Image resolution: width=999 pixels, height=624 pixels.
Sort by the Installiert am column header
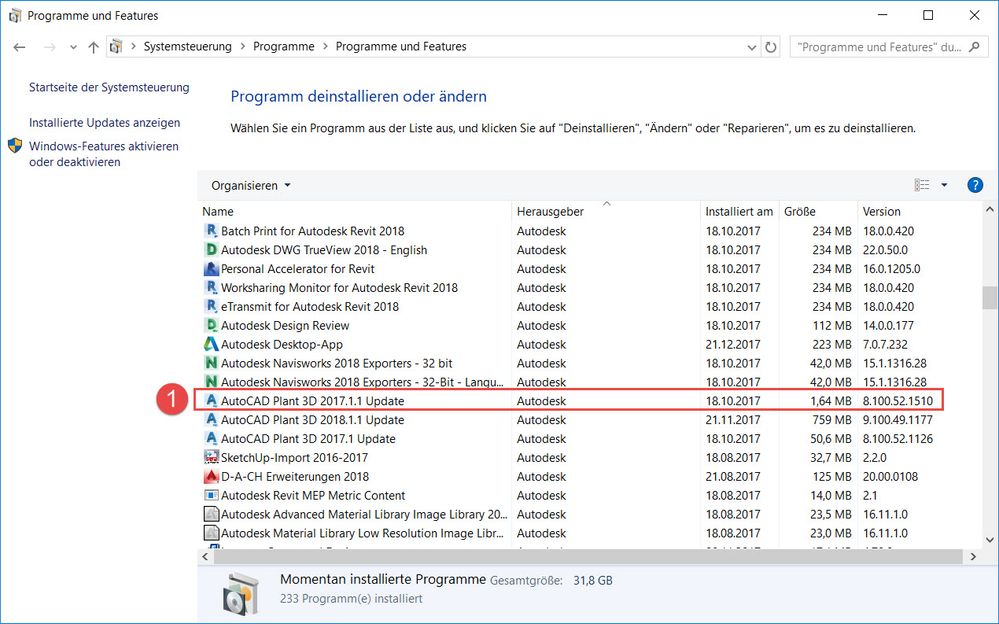pos(739,212)
